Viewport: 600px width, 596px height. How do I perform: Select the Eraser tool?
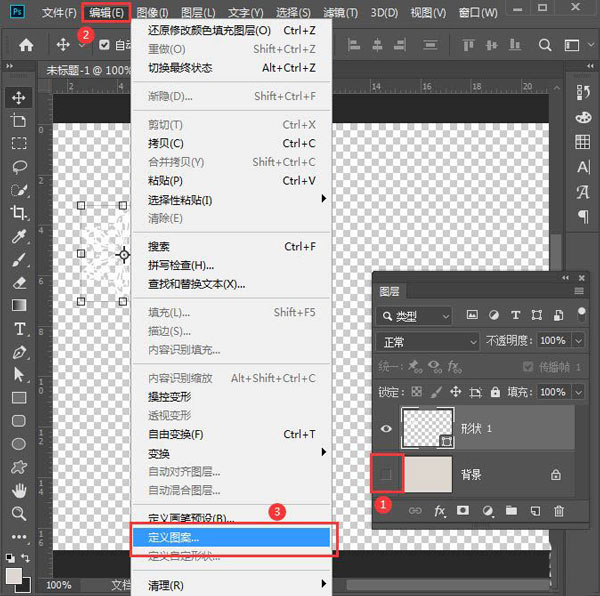coord(19,283)
